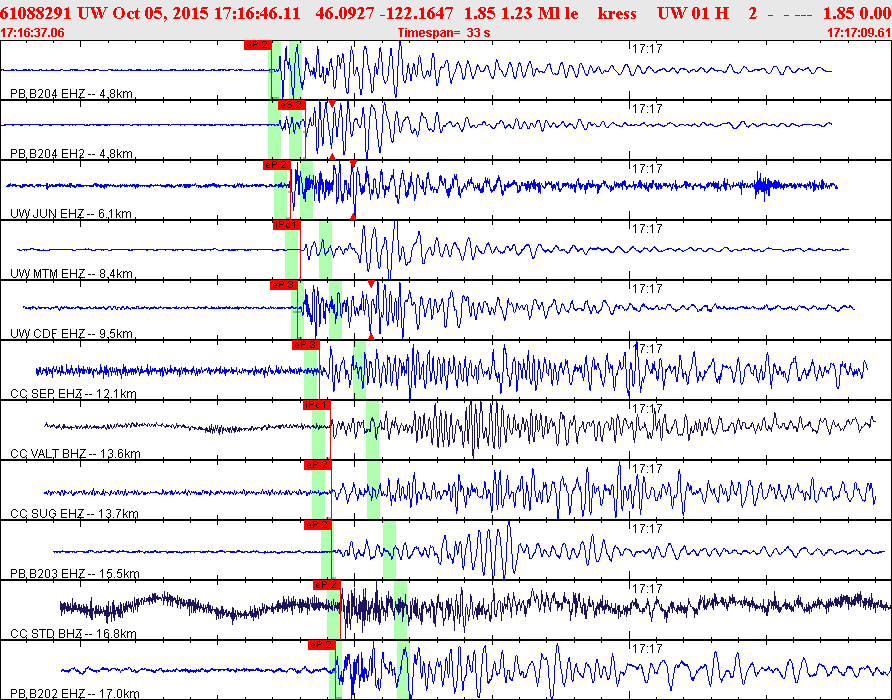Select the eS 2 pick flag on PB B204 EH2
Image resolution: width=892 pixels, height=700 pixels.
[291, 105]
